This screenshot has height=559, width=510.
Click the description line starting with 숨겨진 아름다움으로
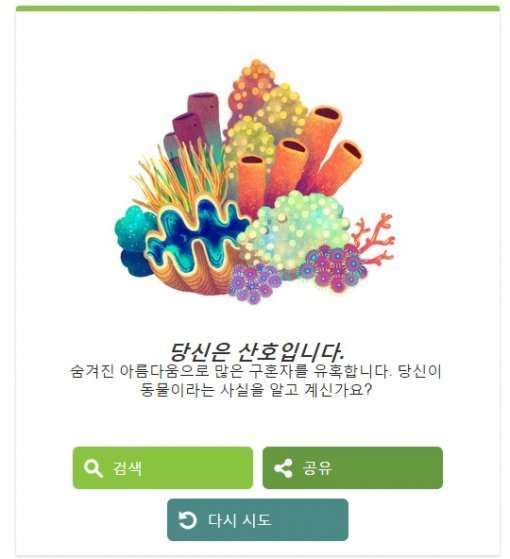pyautogui.click(x=256, y=371)
